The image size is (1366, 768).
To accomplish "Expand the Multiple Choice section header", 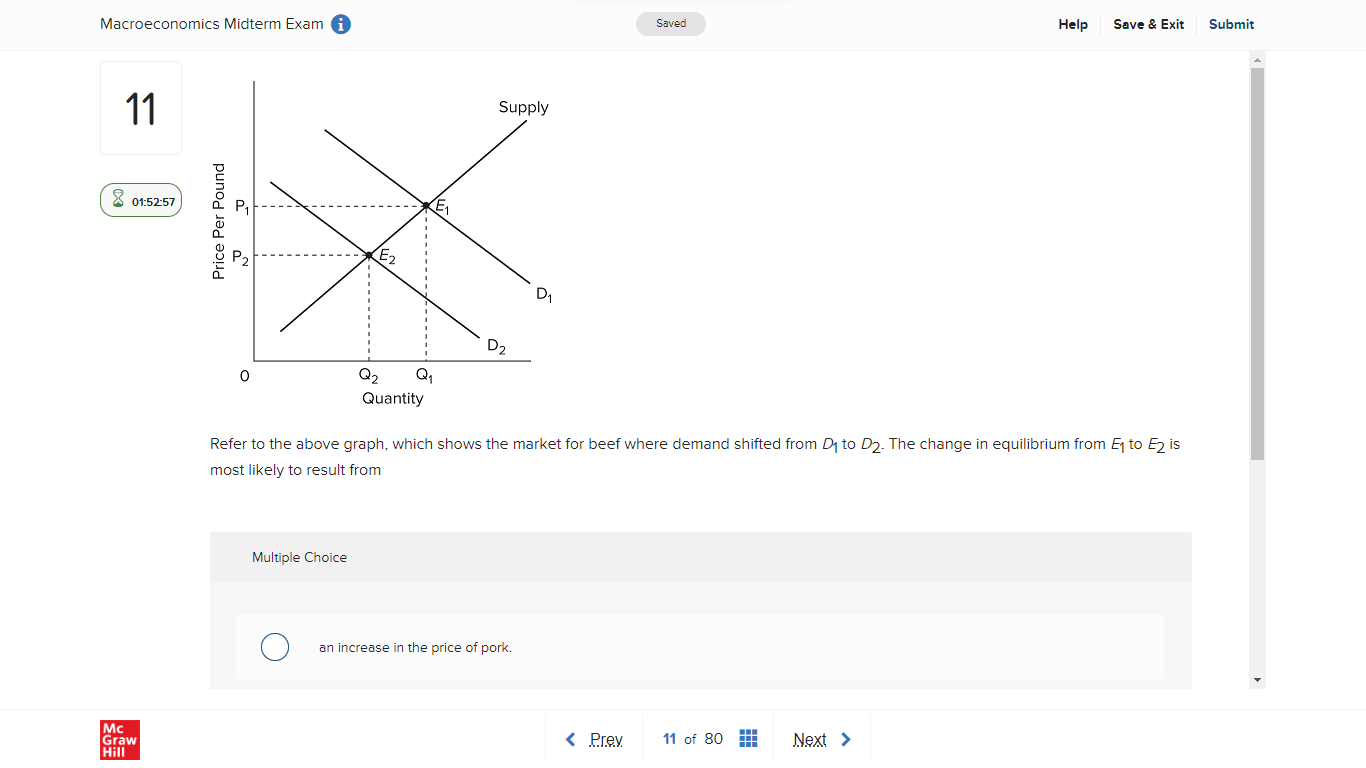I will tap(300, 557).
